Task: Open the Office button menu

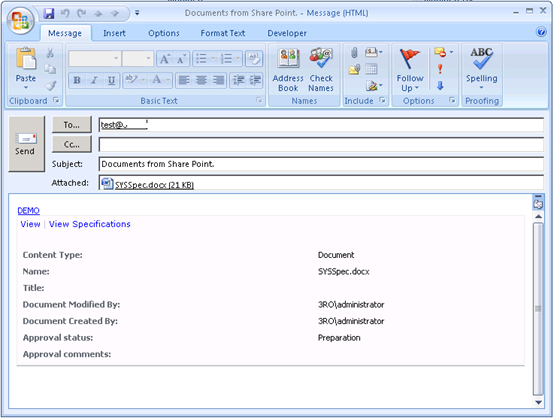Action: point(20,20)
